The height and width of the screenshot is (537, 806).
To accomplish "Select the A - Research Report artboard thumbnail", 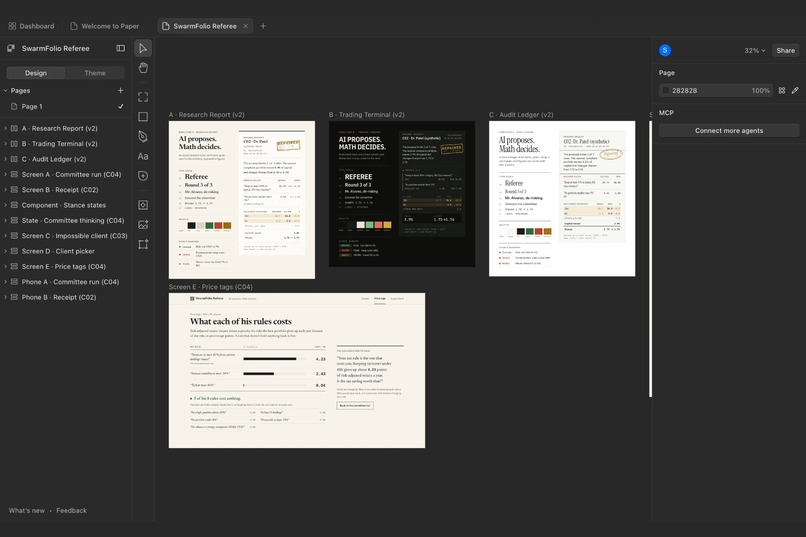I will pos(242,200).
